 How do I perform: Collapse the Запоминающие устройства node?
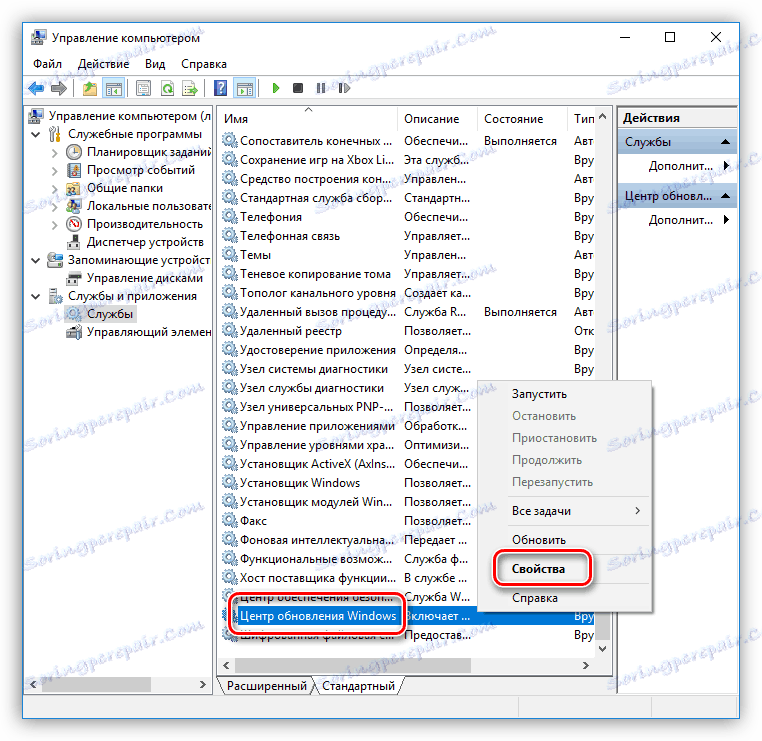click(35, 260)
